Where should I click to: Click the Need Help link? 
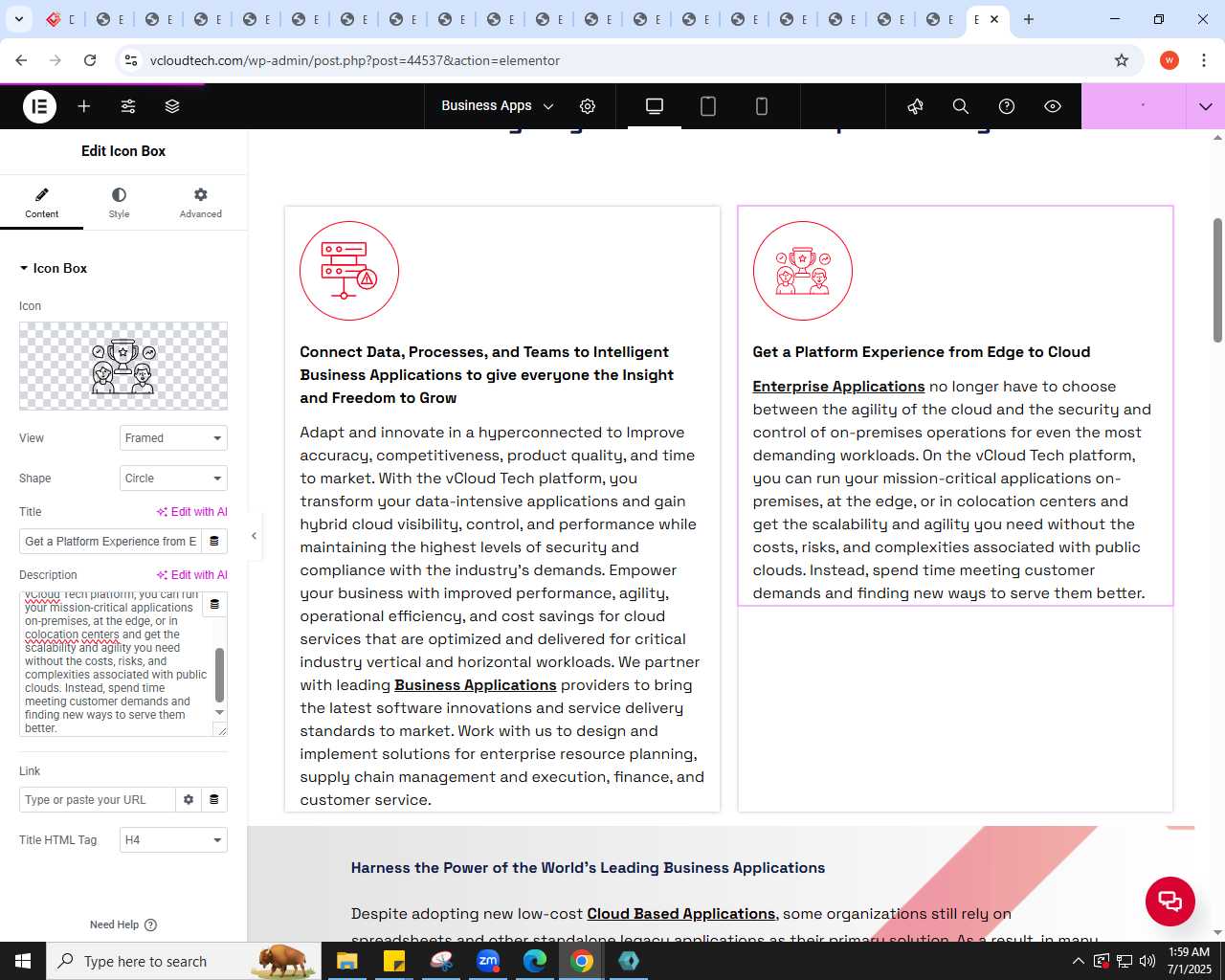pos(122,924)
